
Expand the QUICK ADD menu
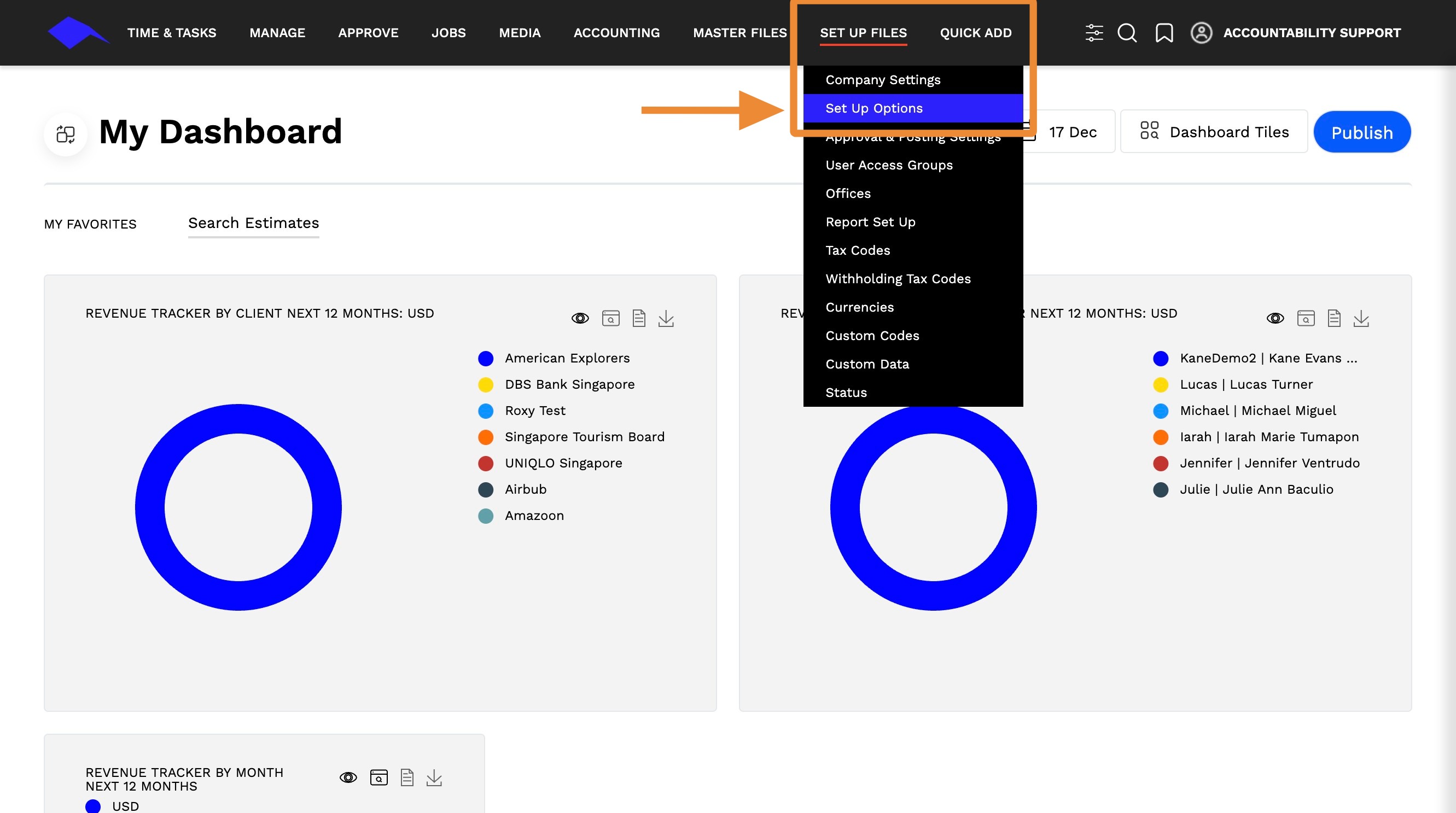975,33
